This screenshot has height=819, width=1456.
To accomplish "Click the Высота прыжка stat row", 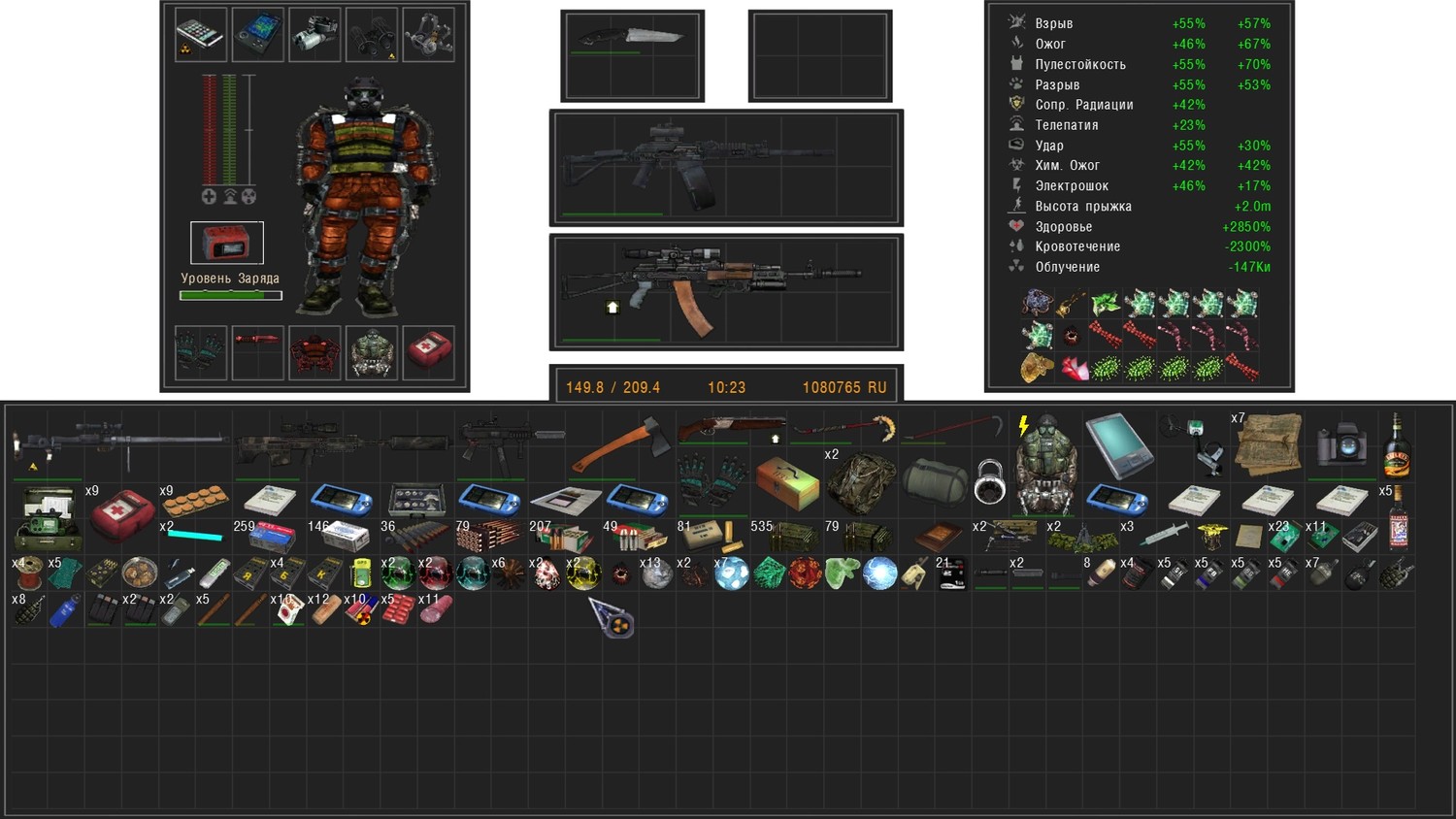I will 1139,206.
